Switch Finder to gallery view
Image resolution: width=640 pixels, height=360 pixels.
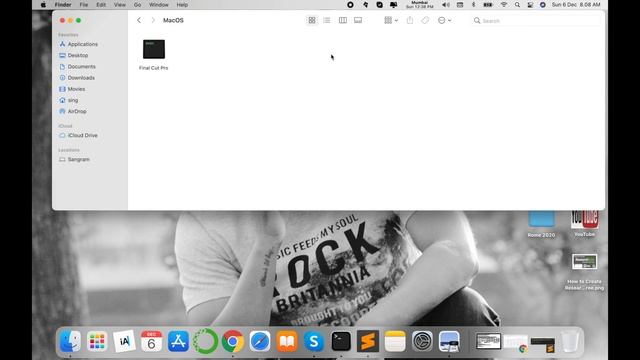(358, 20)
